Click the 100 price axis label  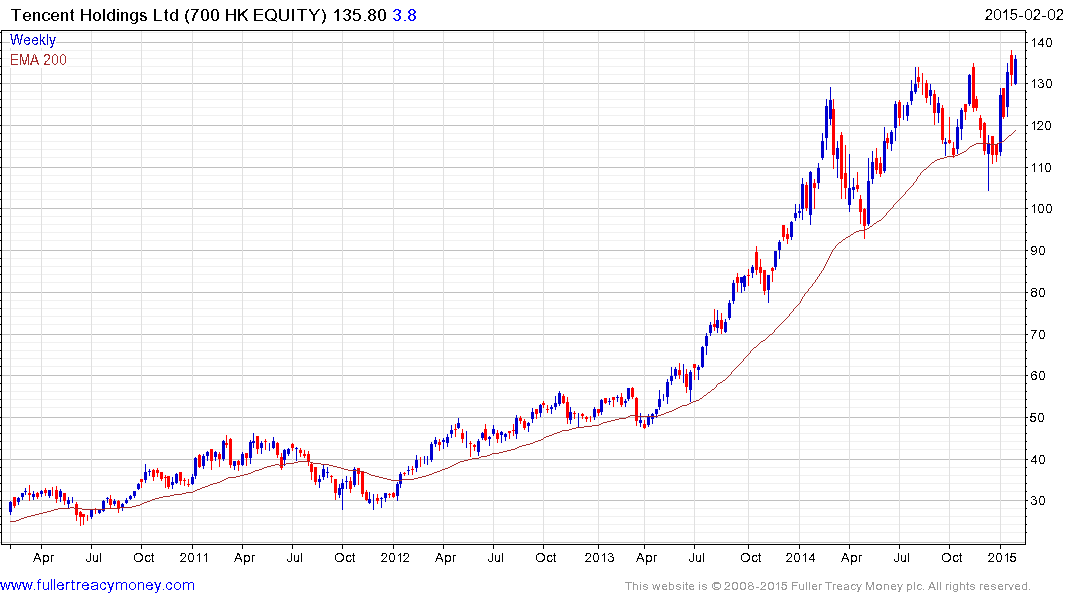(x=1041, y=208)
